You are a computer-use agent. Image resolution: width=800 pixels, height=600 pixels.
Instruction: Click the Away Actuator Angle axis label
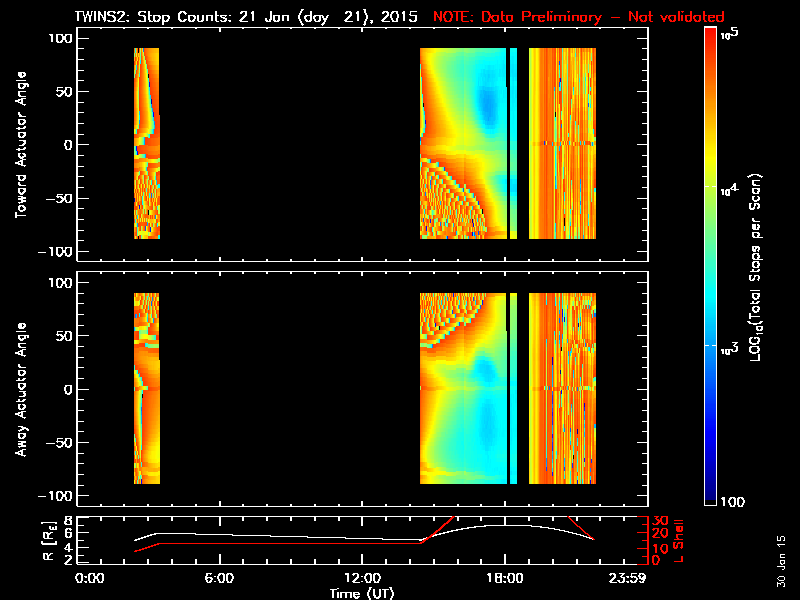click(x=20, y=389)
